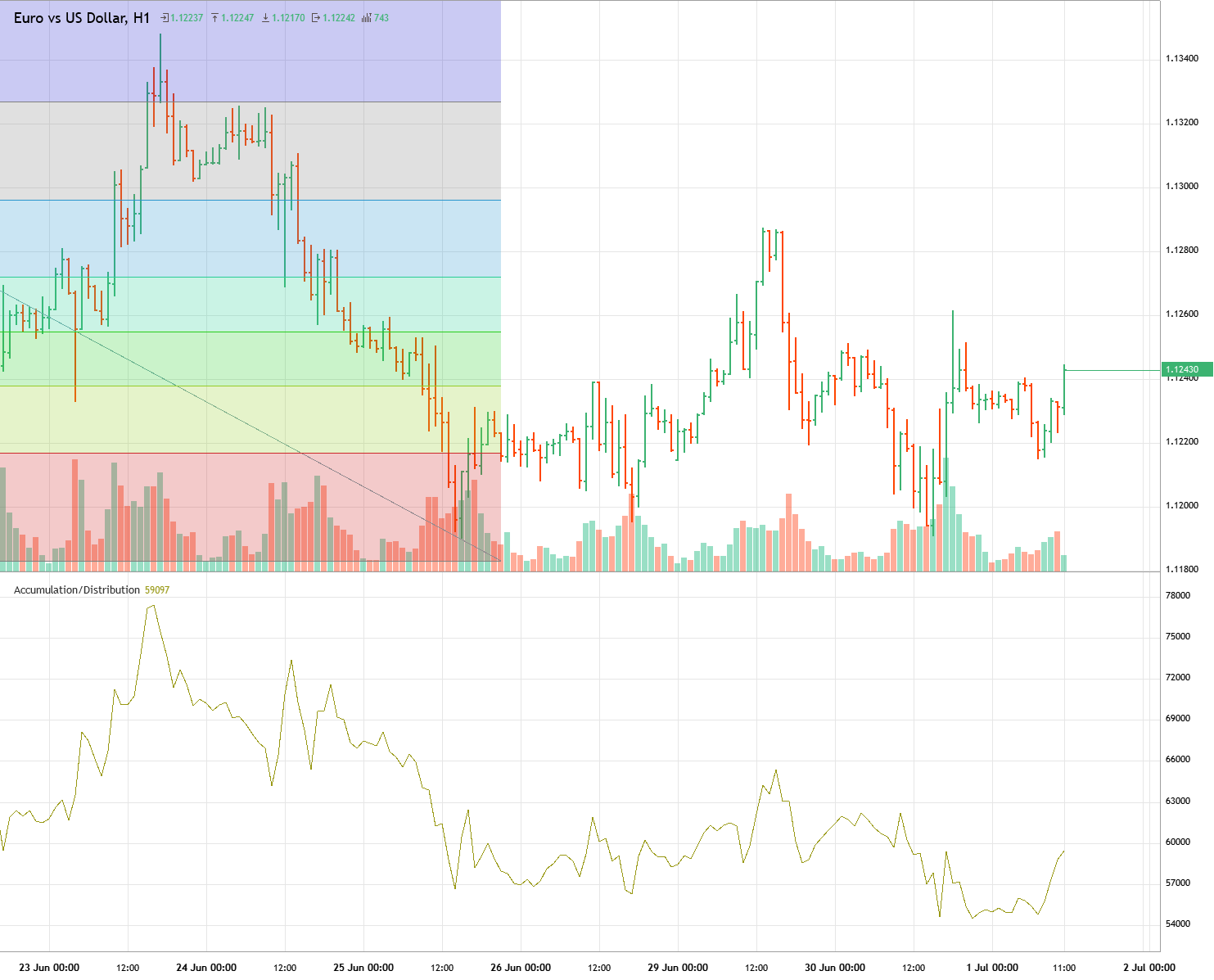Click the 1.13200 price axis label

click(x=1182, y=123)
